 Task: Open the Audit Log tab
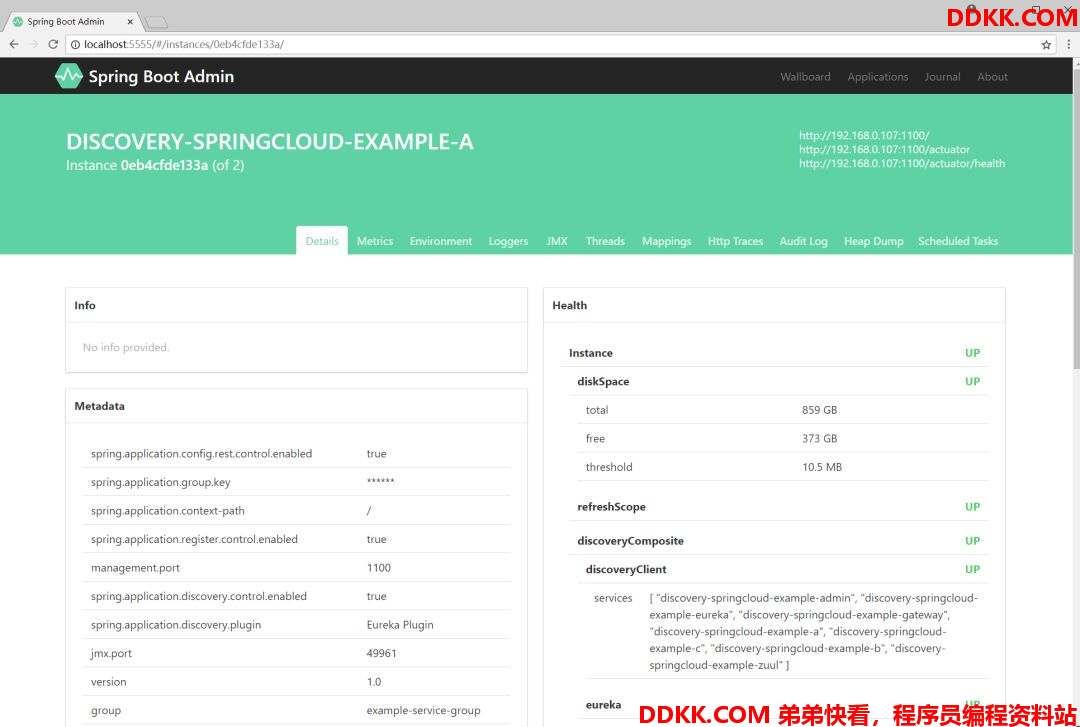[x=803, y=240]
